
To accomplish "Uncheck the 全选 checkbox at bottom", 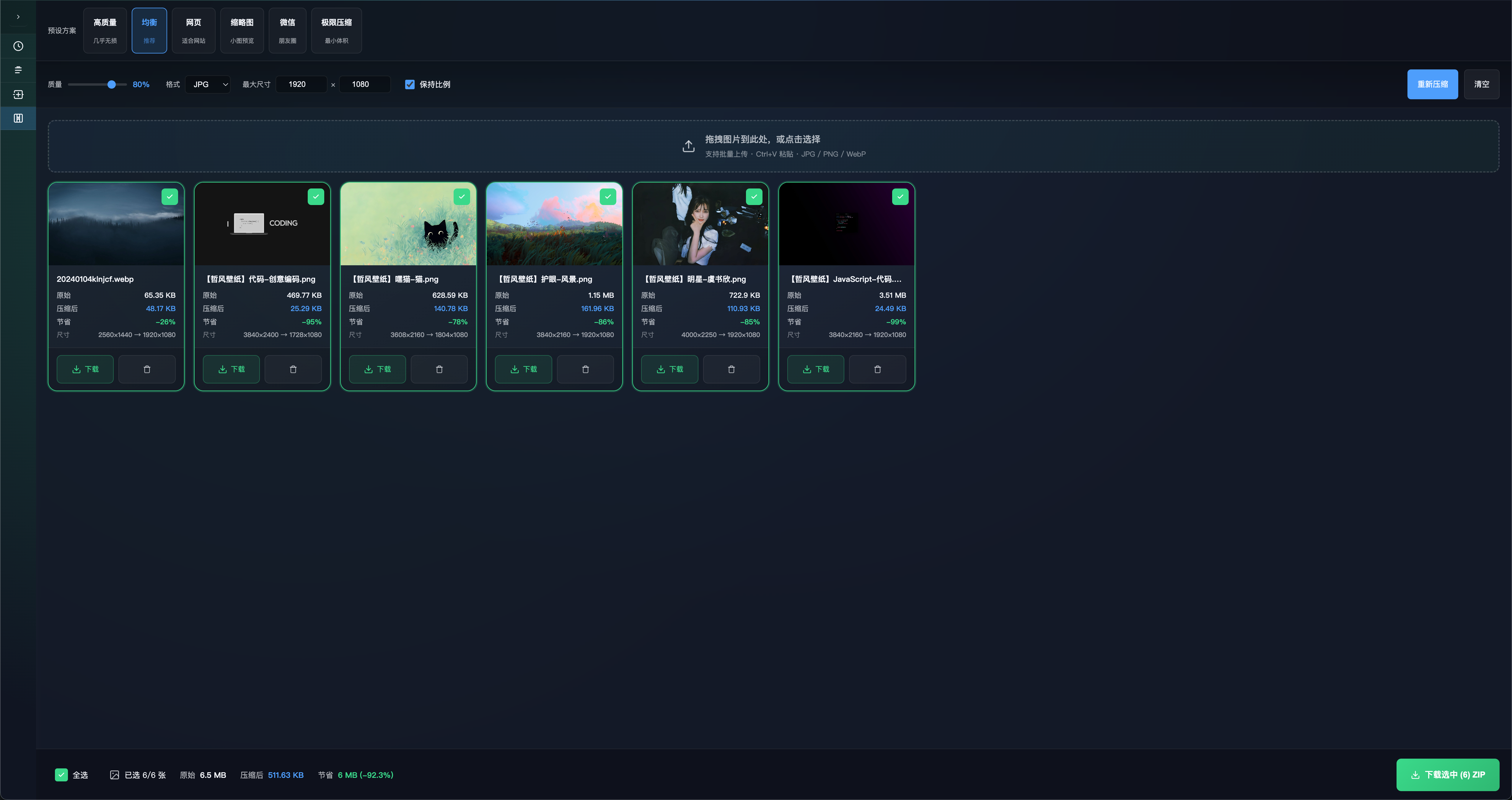I will click(62, 775).
